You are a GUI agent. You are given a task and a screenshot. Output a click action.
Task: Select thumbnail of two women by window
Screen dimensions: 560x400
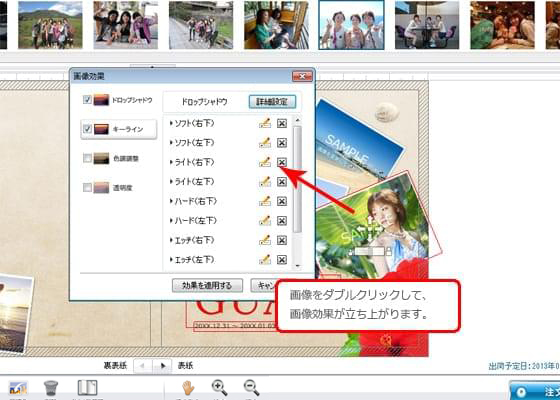tap(276, 25)
